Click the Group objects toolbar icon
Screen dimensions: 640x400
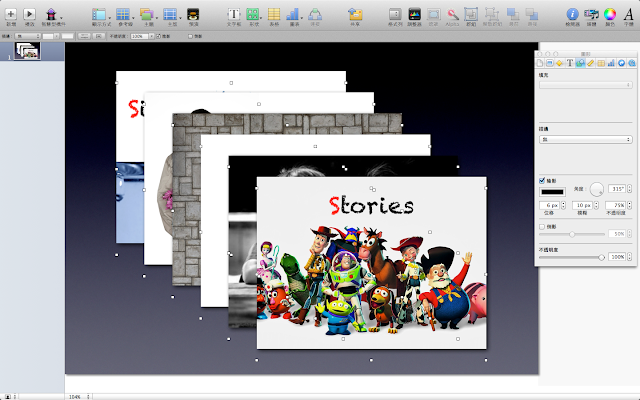[471, 14]
